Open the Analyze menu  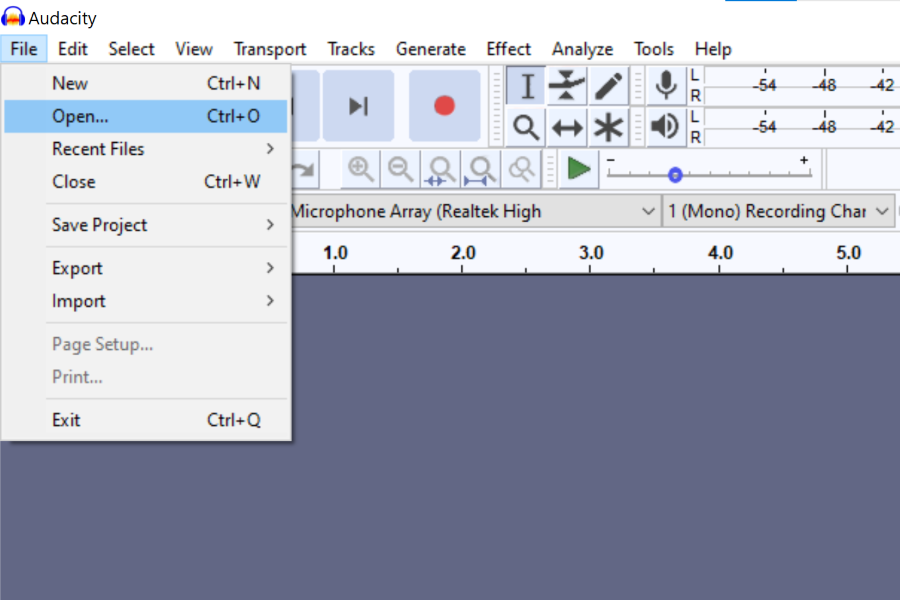(x=583, y=49)
